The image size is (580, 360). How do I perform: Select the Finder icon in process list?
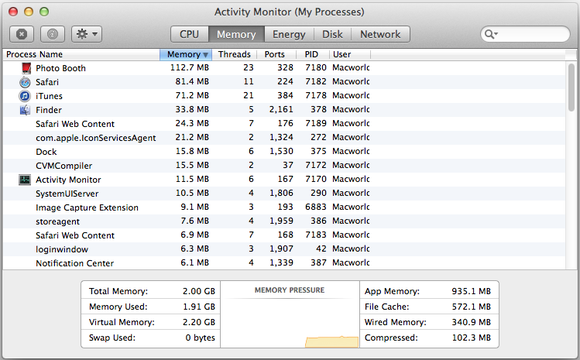(25, 110)
